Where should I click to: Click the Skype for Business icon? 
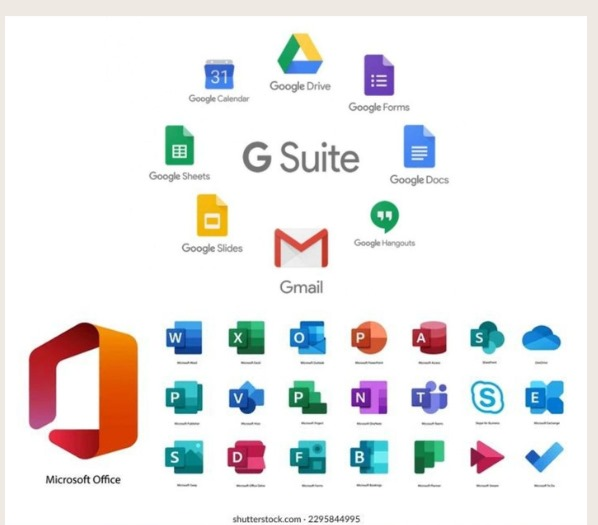click(487, 397)
